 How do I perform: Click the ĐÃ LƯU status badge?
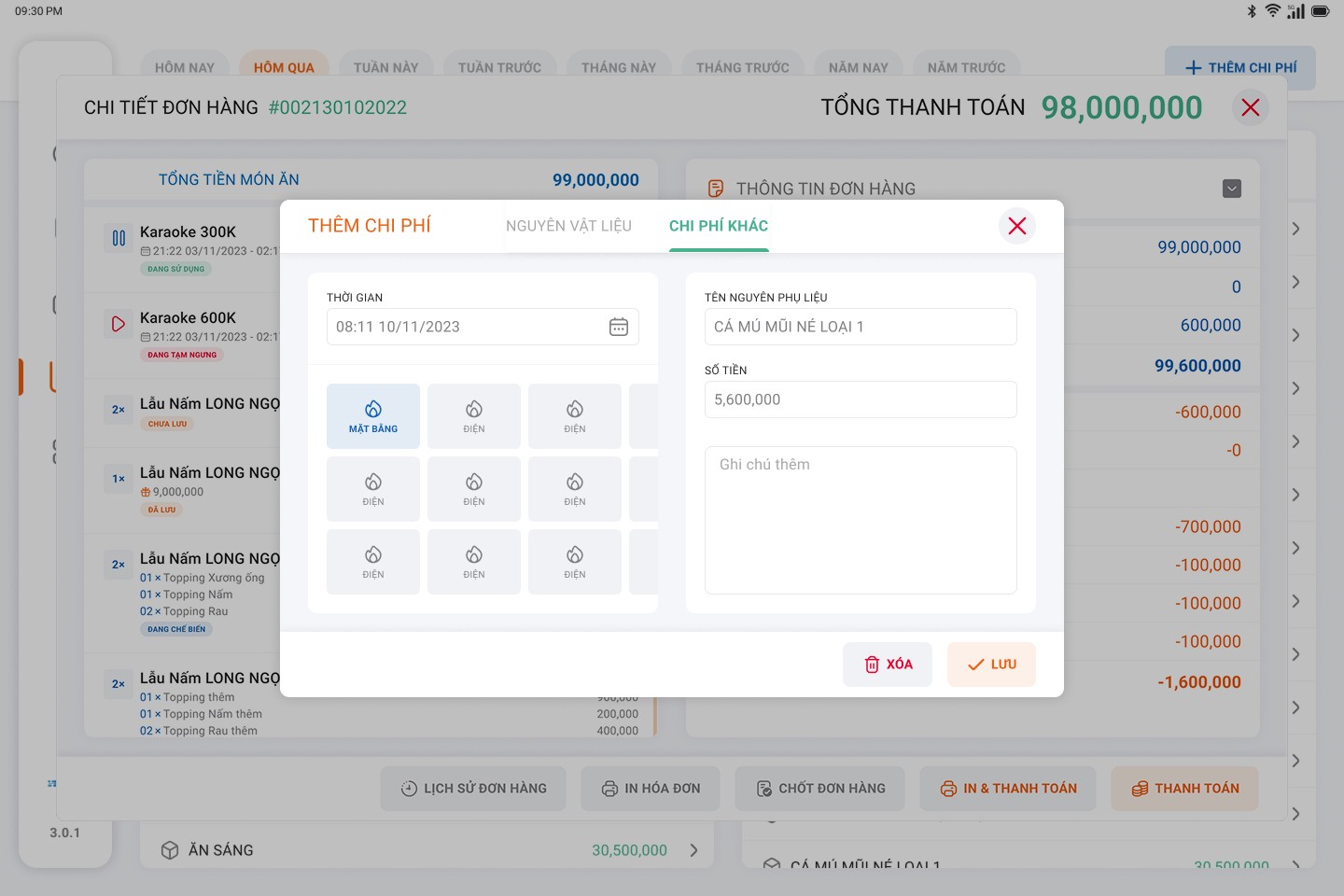tap(161, 510)
